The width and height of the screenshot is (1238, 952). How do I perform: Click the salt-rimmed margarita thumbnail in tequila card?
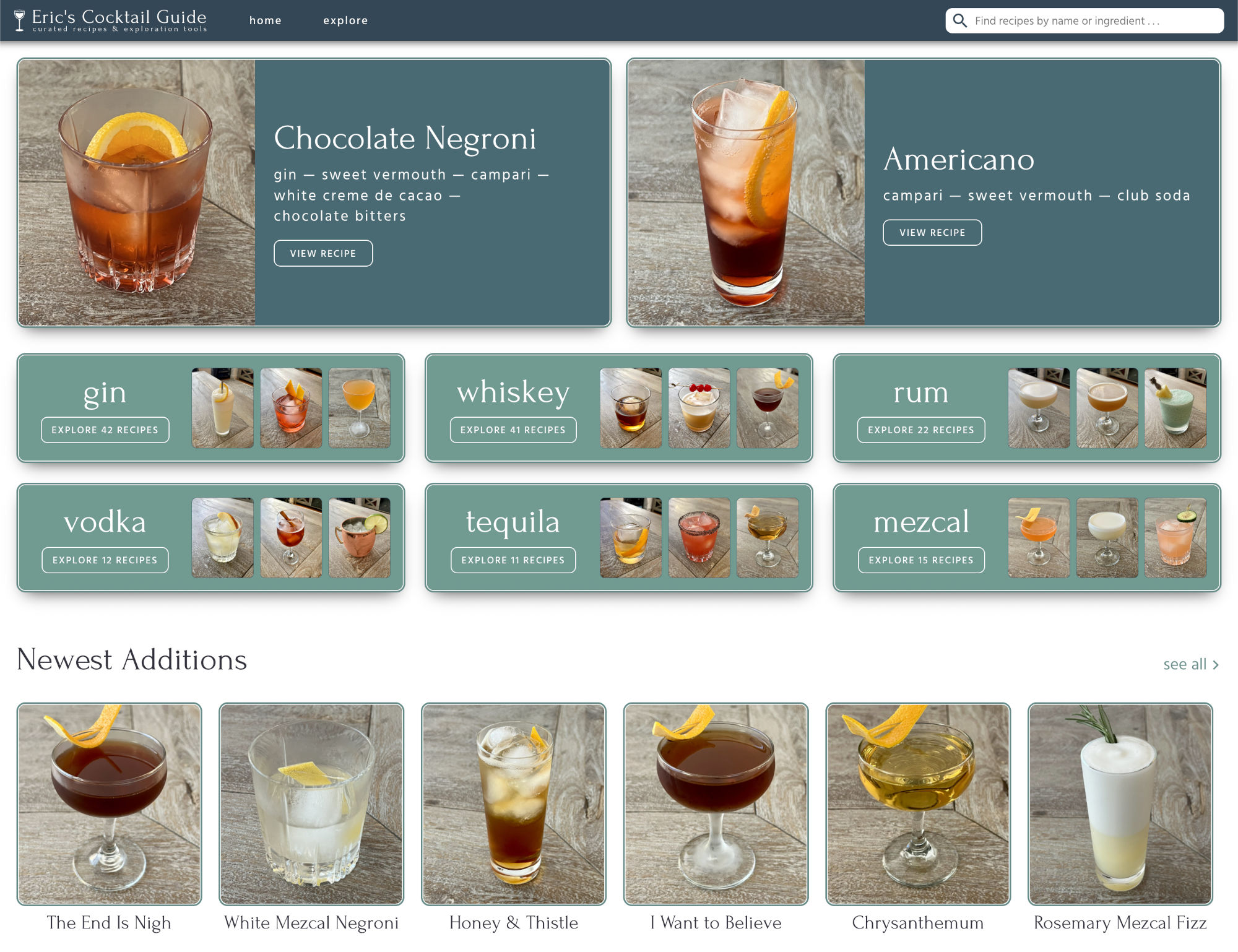(x=699, y=539)
